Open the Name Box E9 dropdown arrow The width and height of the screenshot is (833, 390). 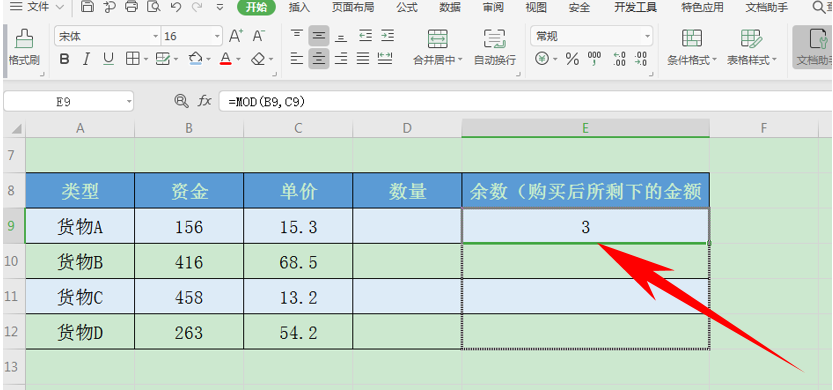[x=129, y=101]
